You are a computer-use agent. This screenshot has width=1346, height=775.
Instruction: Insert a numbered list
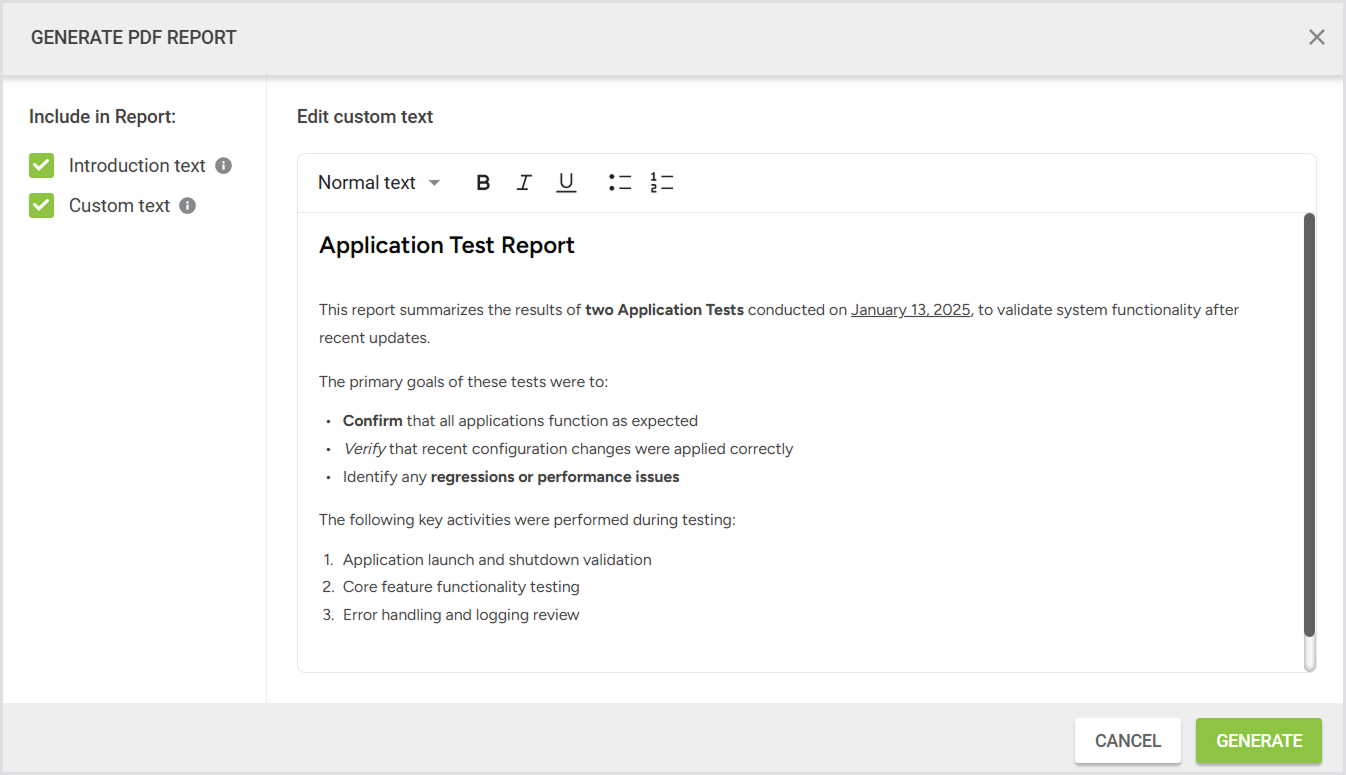(x=661, y=183)
